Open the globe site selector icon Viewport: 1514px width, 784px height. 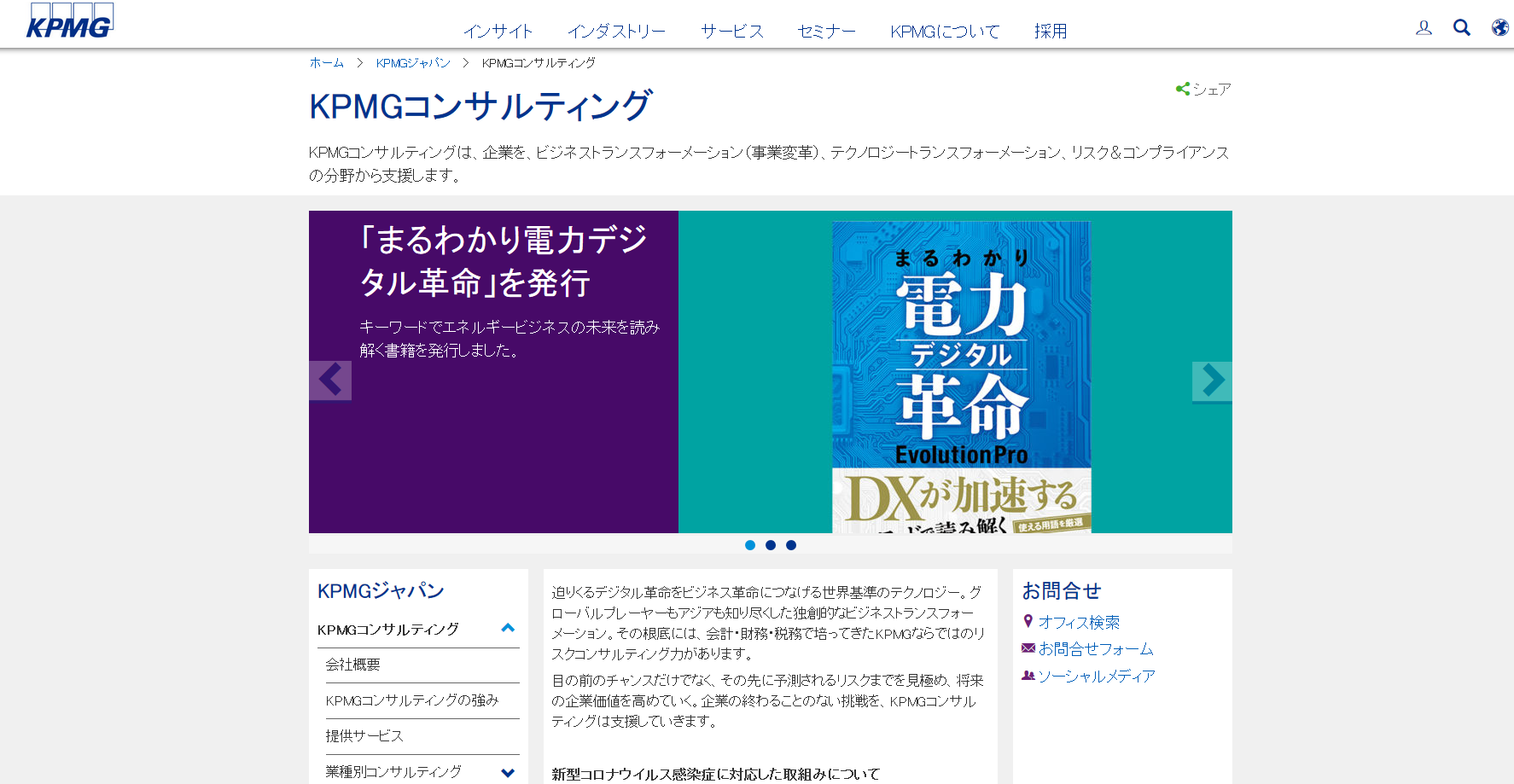point(1499,28)
